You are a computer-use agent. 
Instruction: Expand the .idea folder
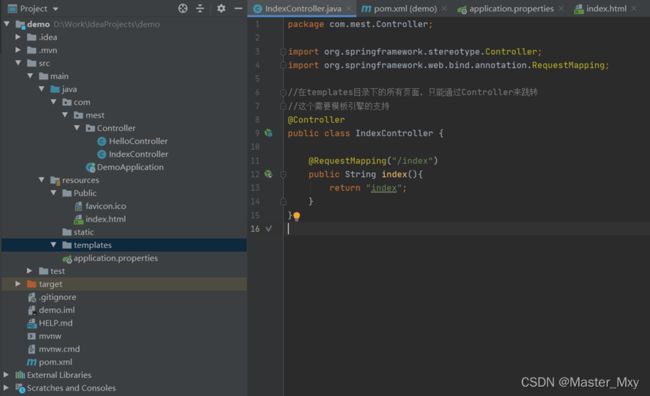[18, 37]
